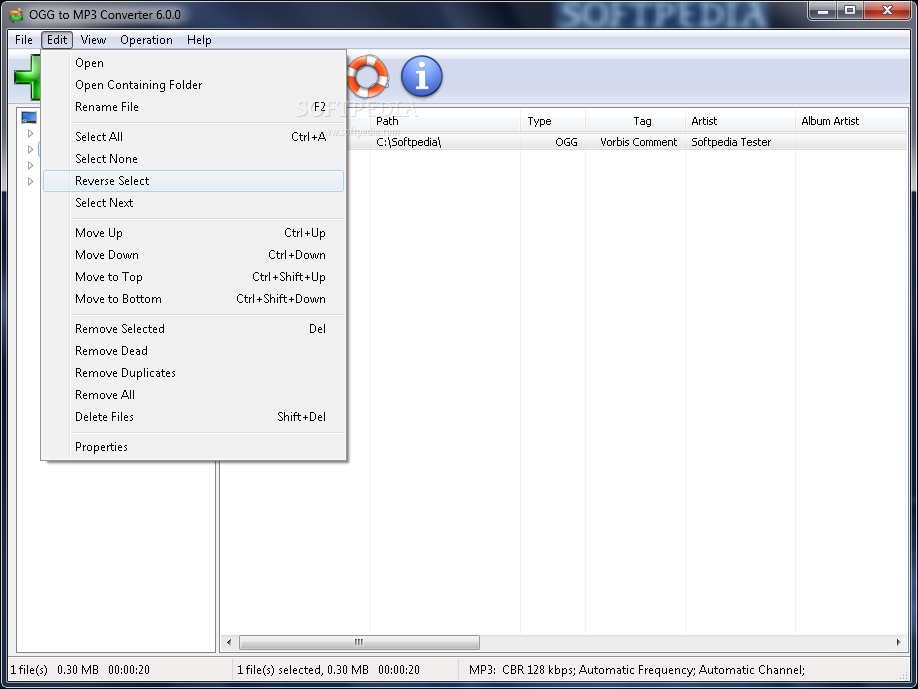Choose Move Down
Screen dimensions: 918x689
coord(193,255)
